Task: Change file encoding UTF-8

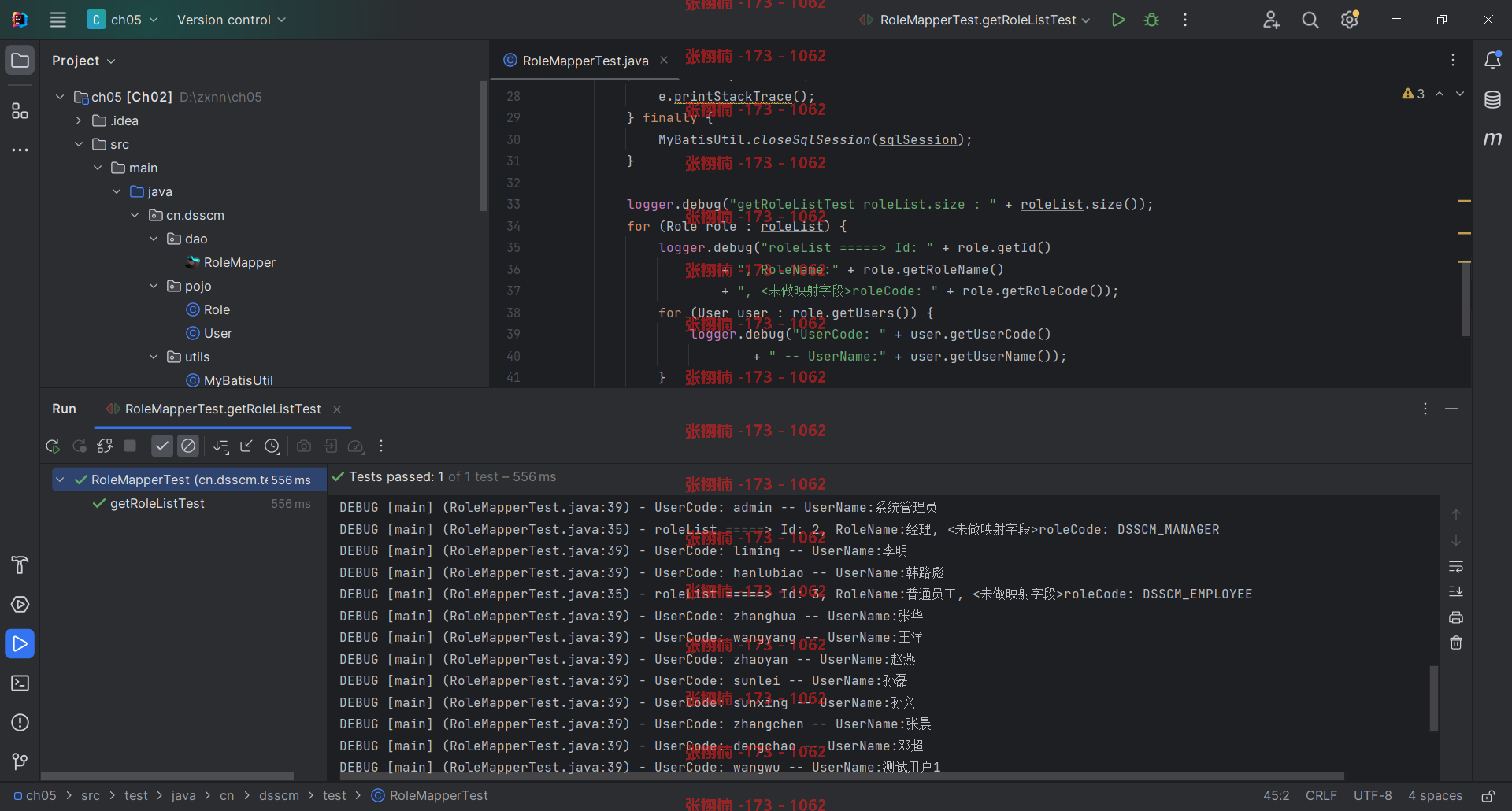Action: 1373,795
